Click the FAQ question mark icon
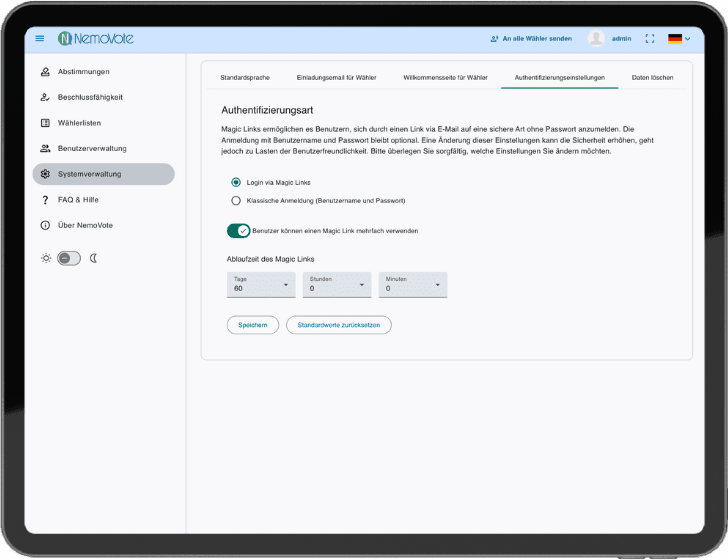 point(45,200)
